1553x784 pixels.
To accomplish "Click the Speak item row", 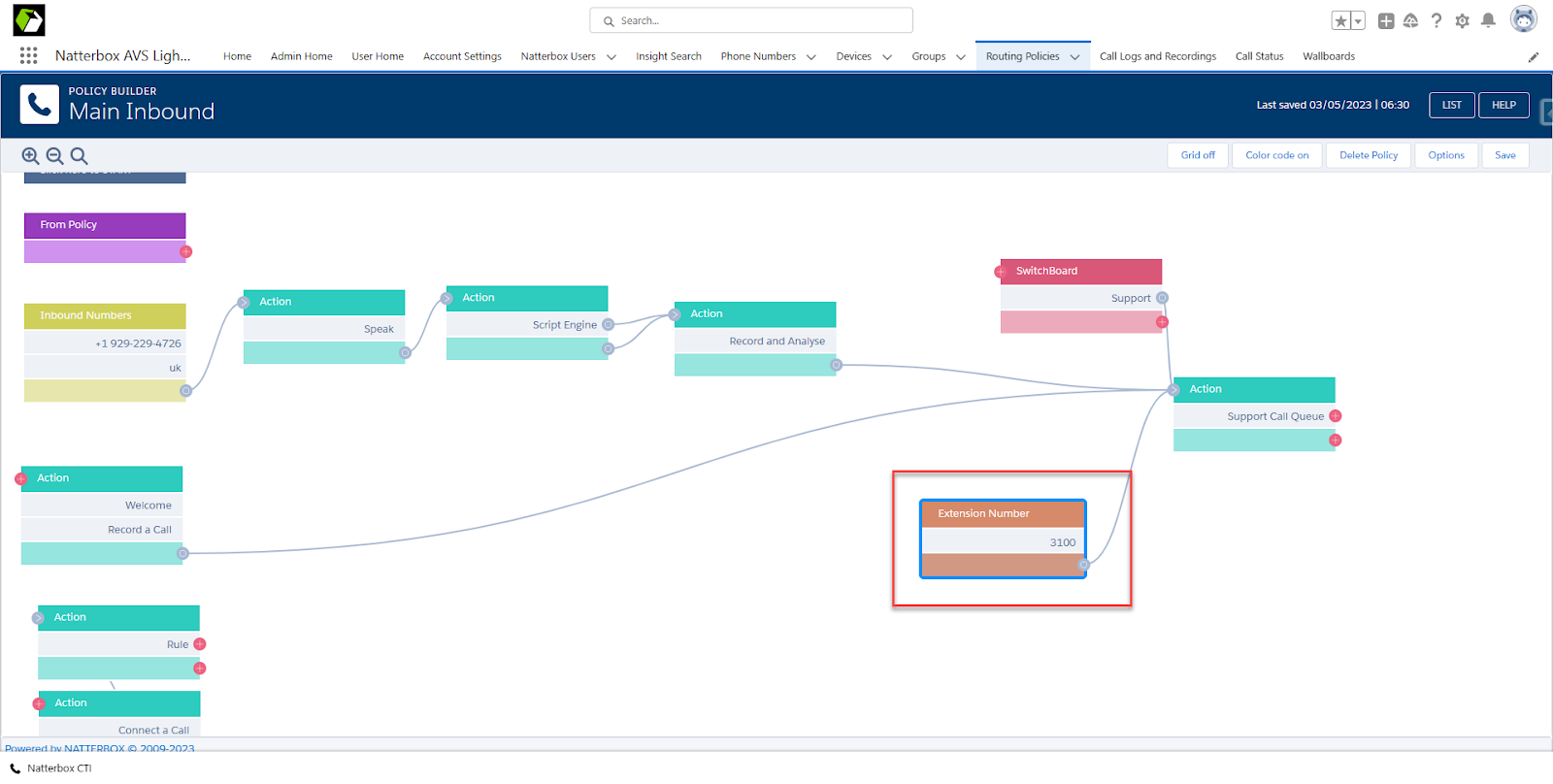I will 324,329.
